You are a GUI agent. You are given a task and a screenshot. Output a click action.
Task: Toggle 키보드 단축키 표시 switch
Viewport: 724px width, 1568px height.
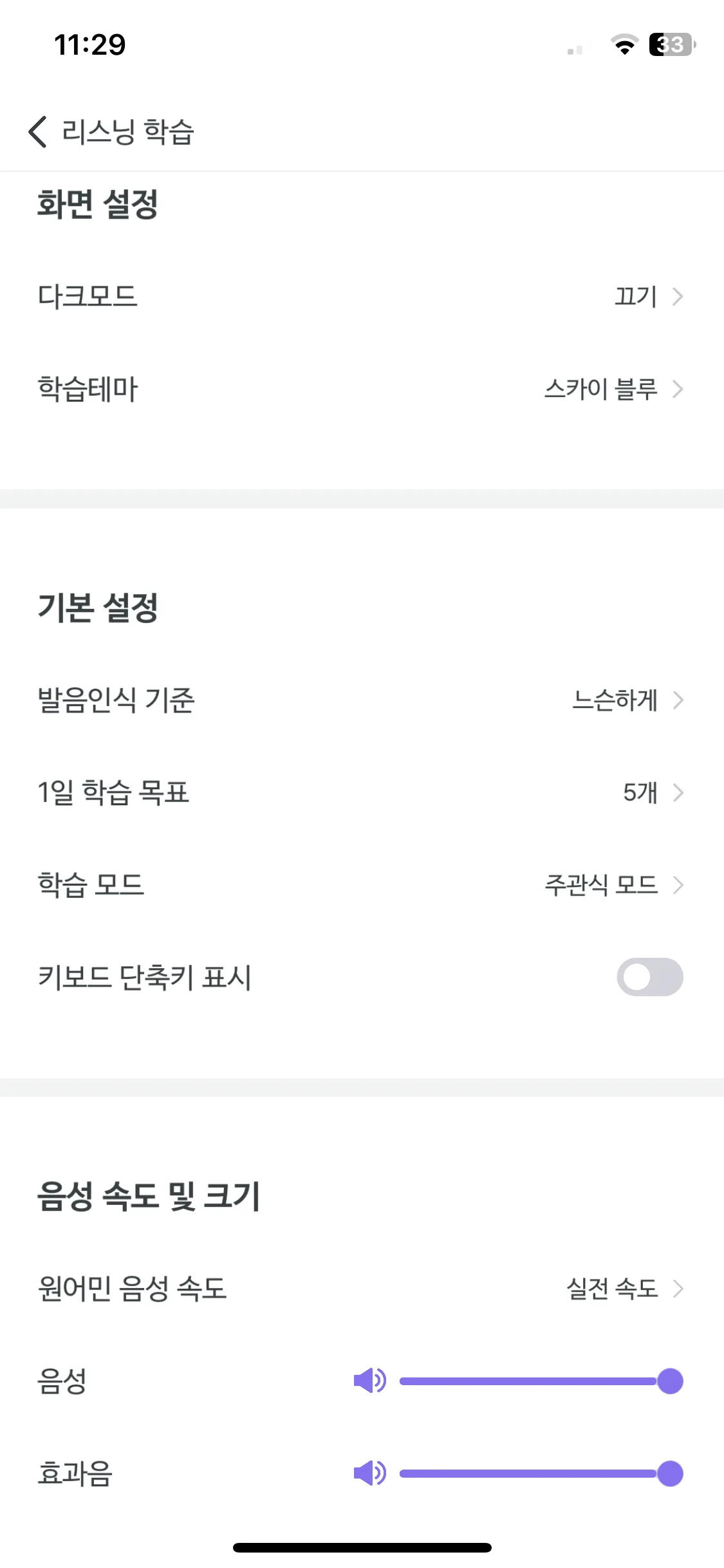click(650, 977)
